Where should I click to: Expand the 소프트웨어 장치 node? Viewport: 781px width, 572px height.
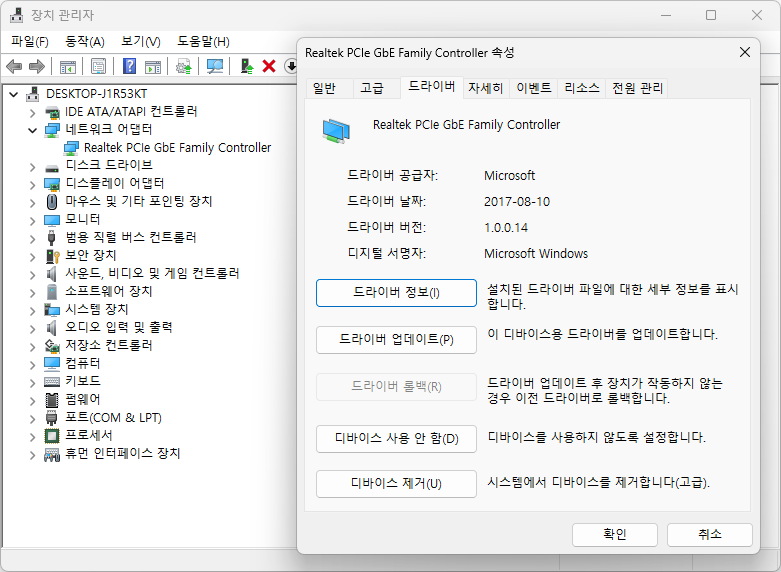coord(32,292)
